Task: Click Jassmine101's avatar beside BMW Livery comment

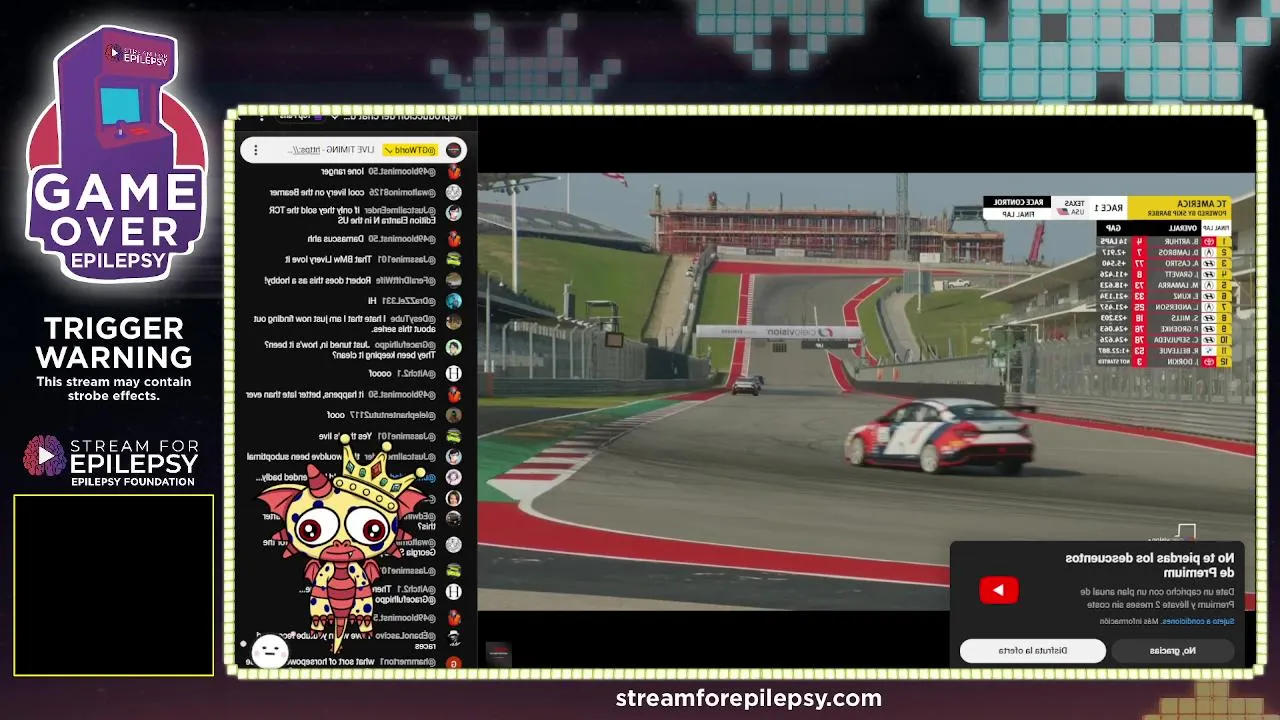Action: tap(453, 259)
